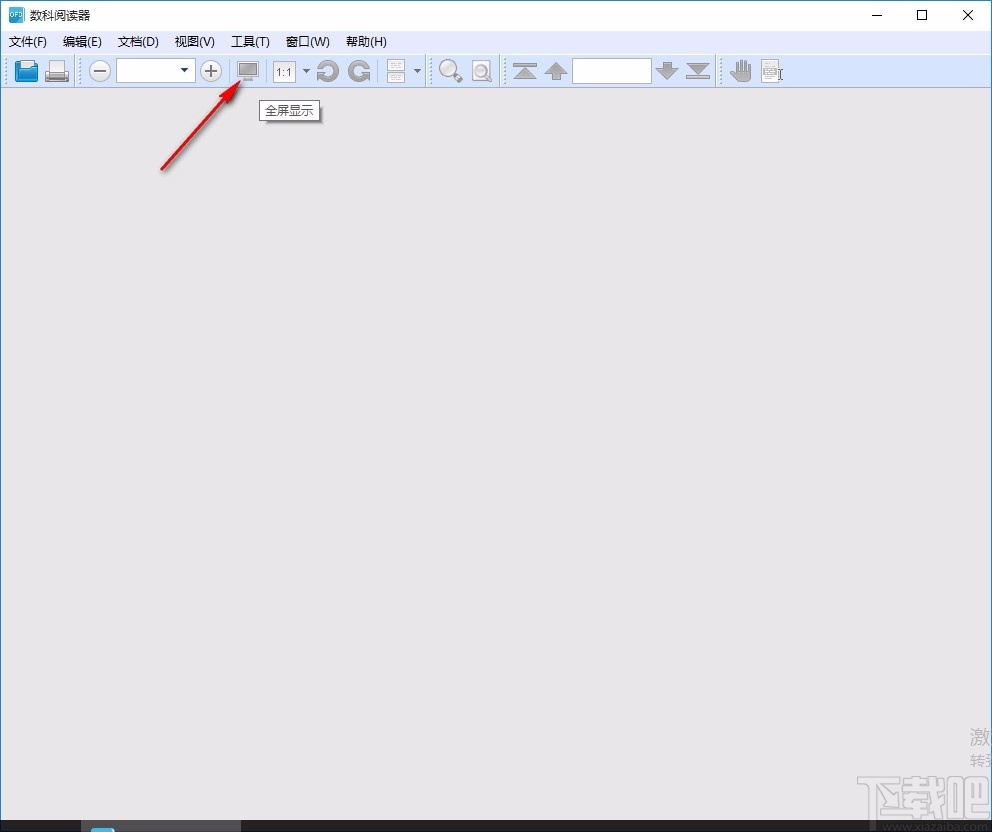992x832 pixels.
Task: Rotate page clockwise
Action: click(359, 71)
